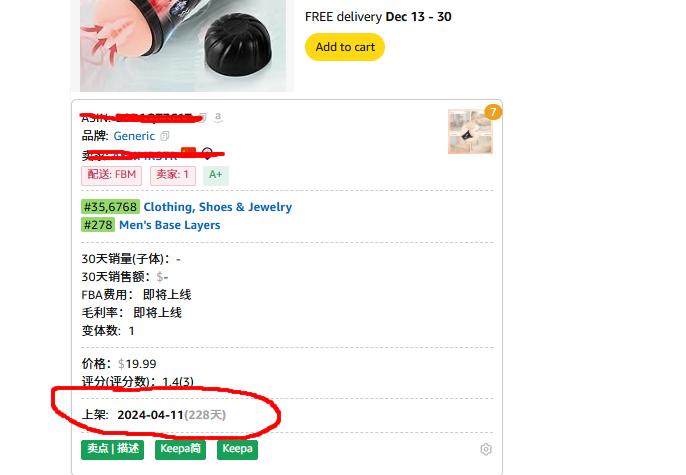This screenshot has height=475, width=686.
Task: Open the Generic brand link
Action: [134, 136]
